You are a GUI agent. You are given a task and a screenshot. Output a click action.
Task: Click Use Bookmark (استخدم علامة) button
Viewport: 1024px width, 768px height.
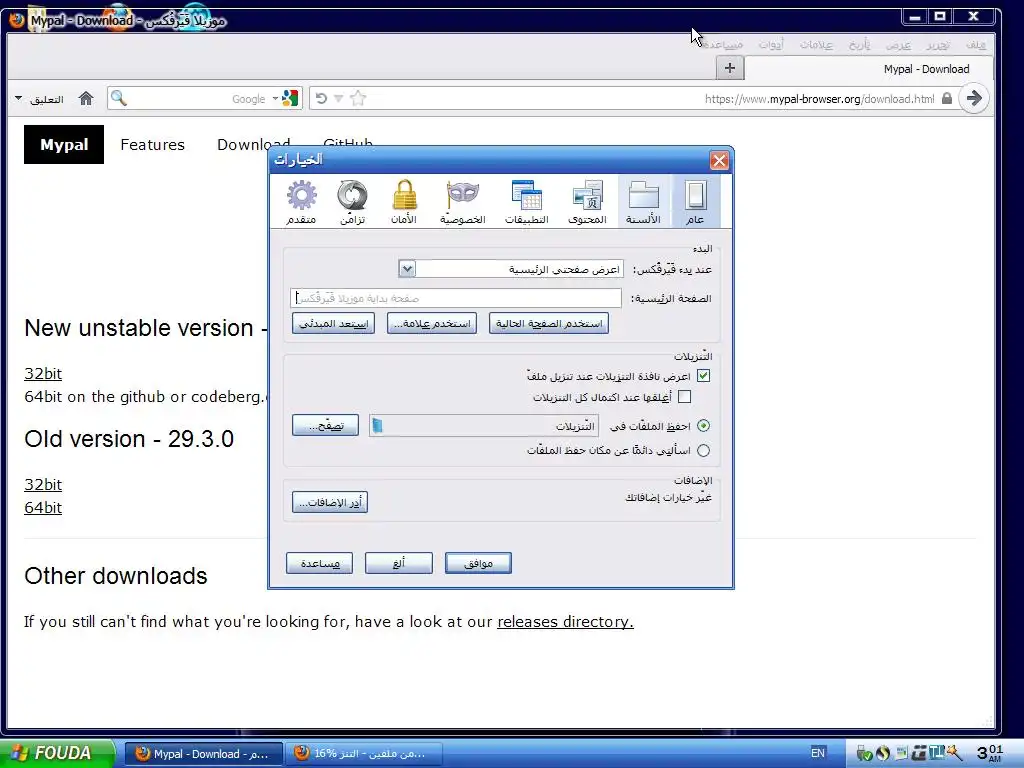(432, 323)
